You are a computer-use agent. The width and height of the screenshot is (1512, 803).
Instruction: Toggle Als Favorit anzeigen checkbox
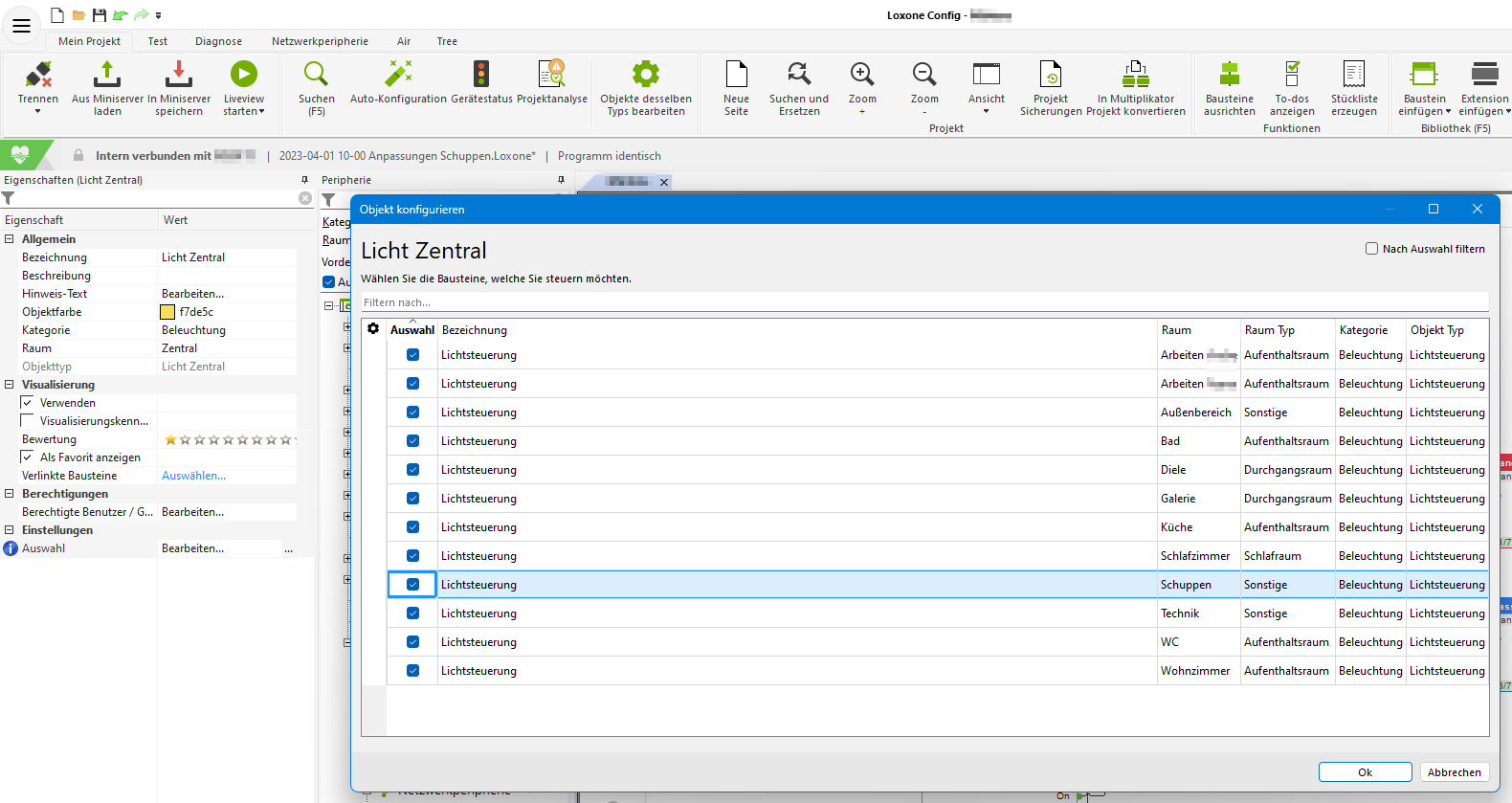click(27, 457)
